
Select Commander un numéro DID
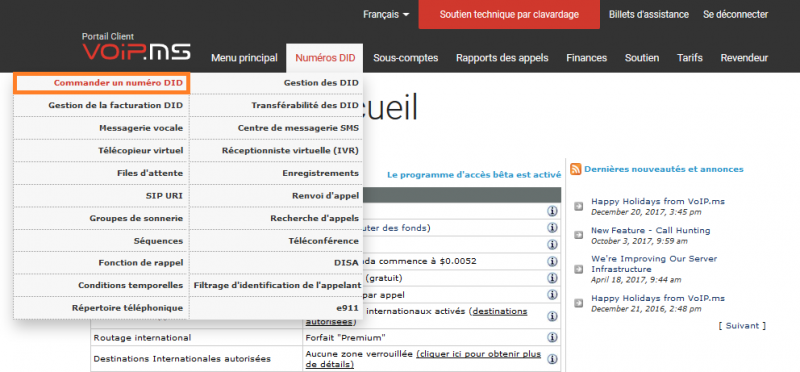(x=102, y=83)
